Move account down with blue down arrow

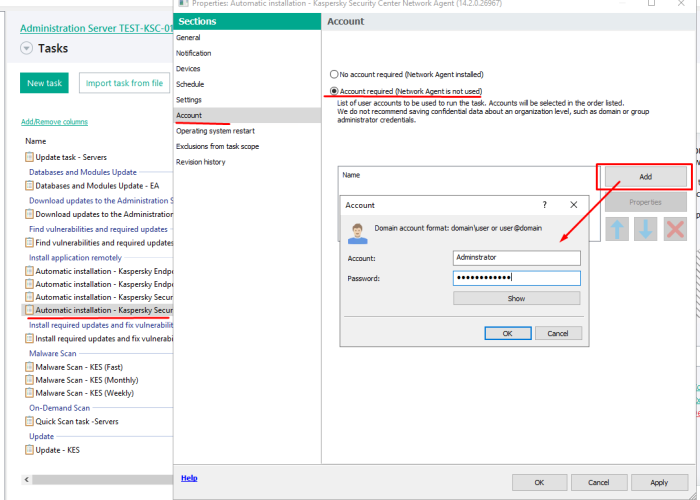(646, 229)
